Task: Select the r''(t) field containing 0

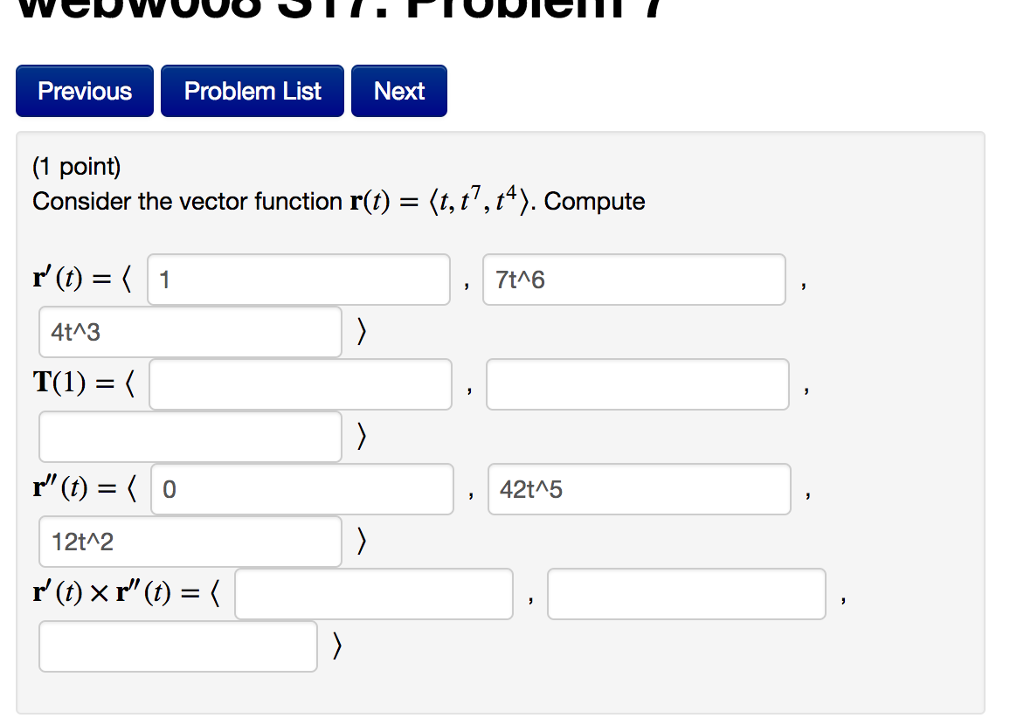Action: tap(301, 489)
